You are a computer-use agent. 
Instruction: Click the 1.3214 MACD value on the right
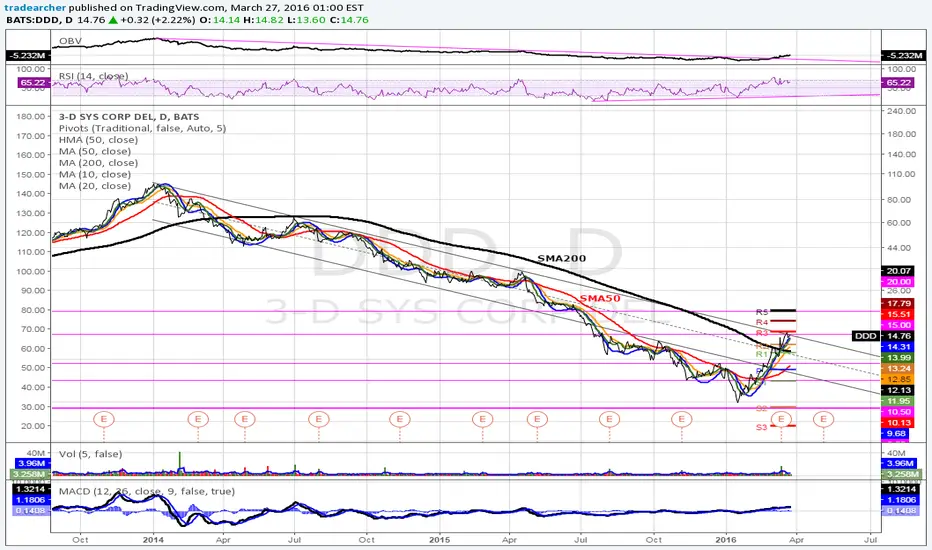(x=899, y=489)
